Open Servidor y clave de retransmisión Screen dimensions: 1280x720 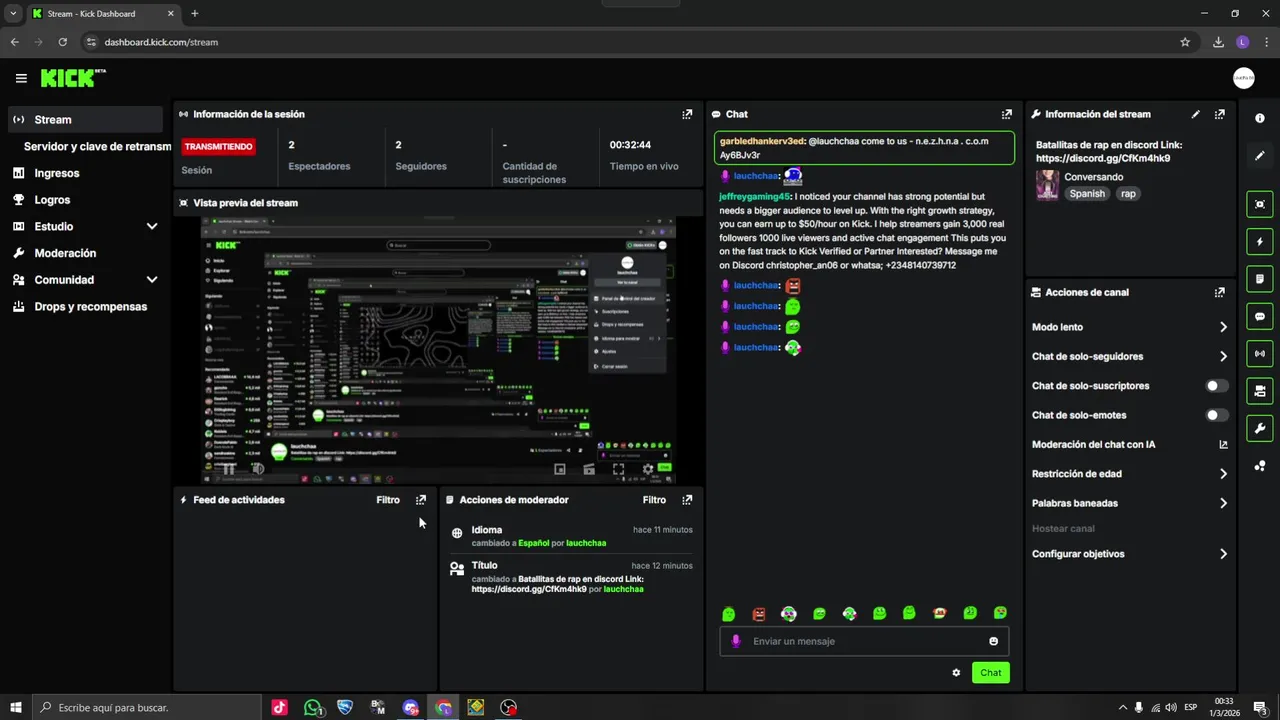[97, 146]
